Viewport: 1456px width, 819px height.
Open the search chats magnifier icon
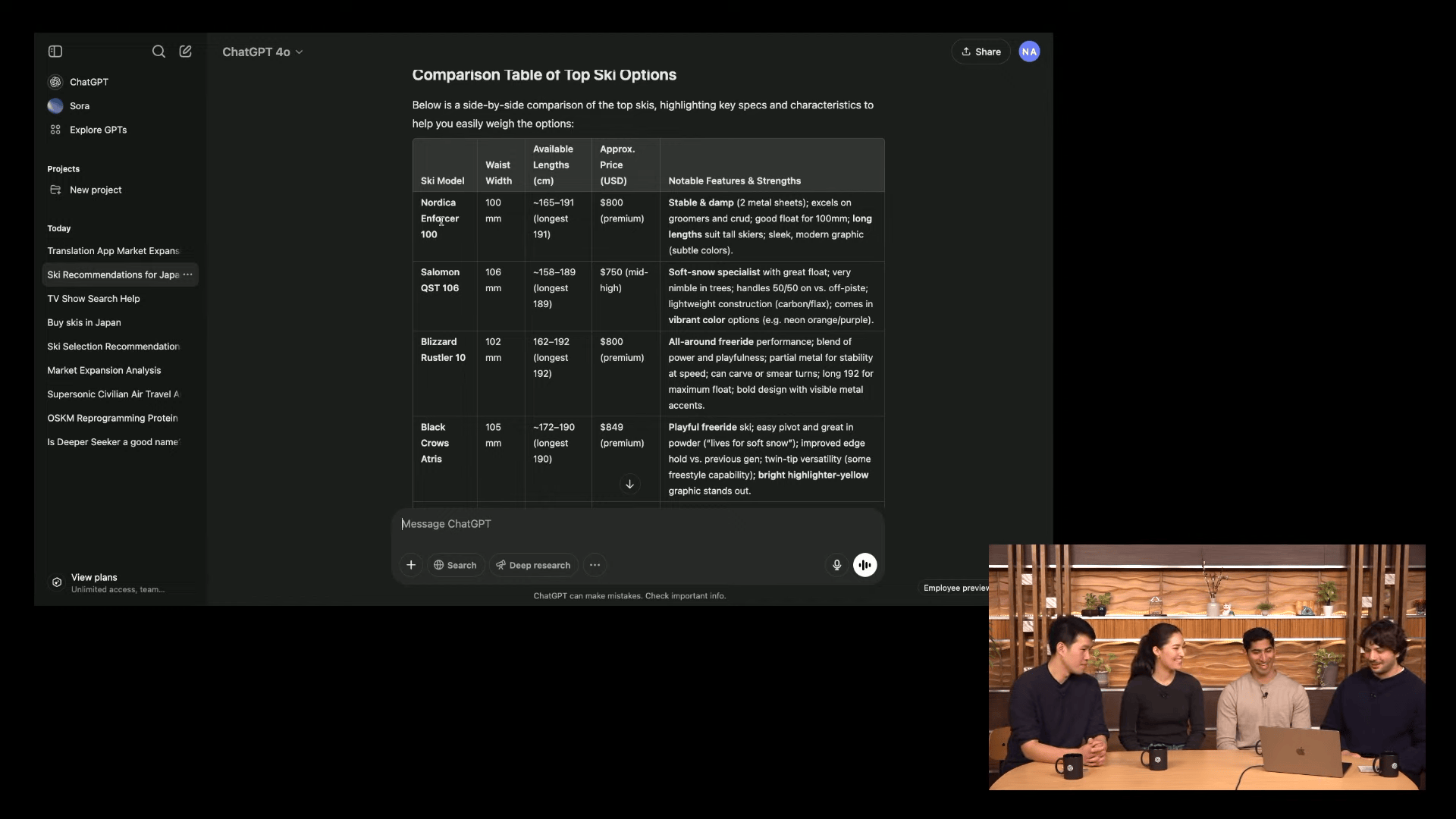click(x=158, y=52)
